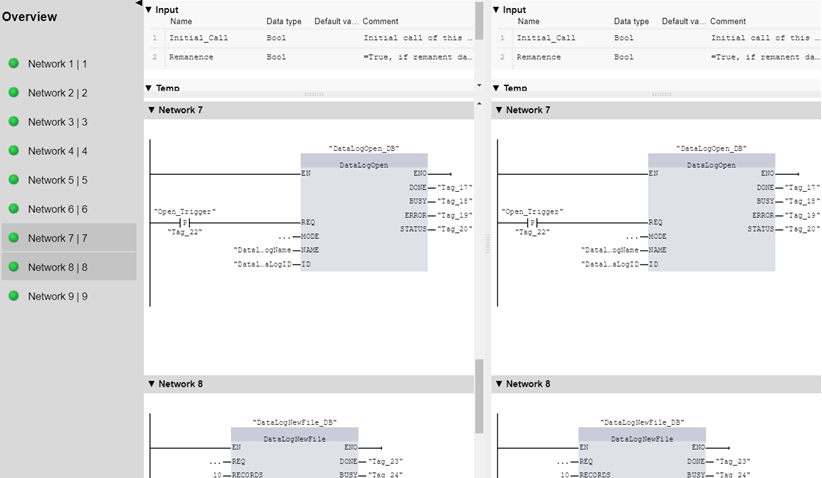Viewport: 822px width, 478px height.
Task: Click "Open_Trigger" P contact in left pane
Action: point(185,223)
